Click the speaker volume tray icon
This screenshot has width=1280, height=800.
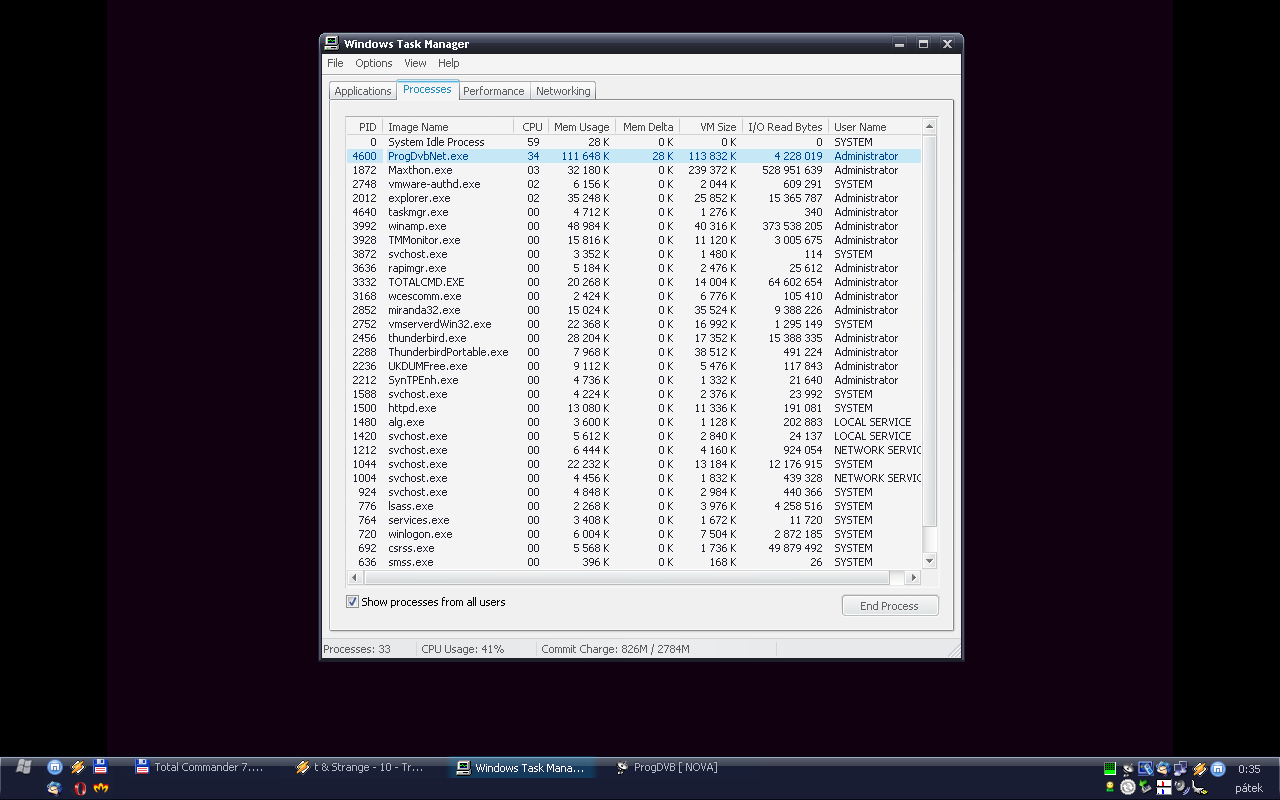(1182, 787)
